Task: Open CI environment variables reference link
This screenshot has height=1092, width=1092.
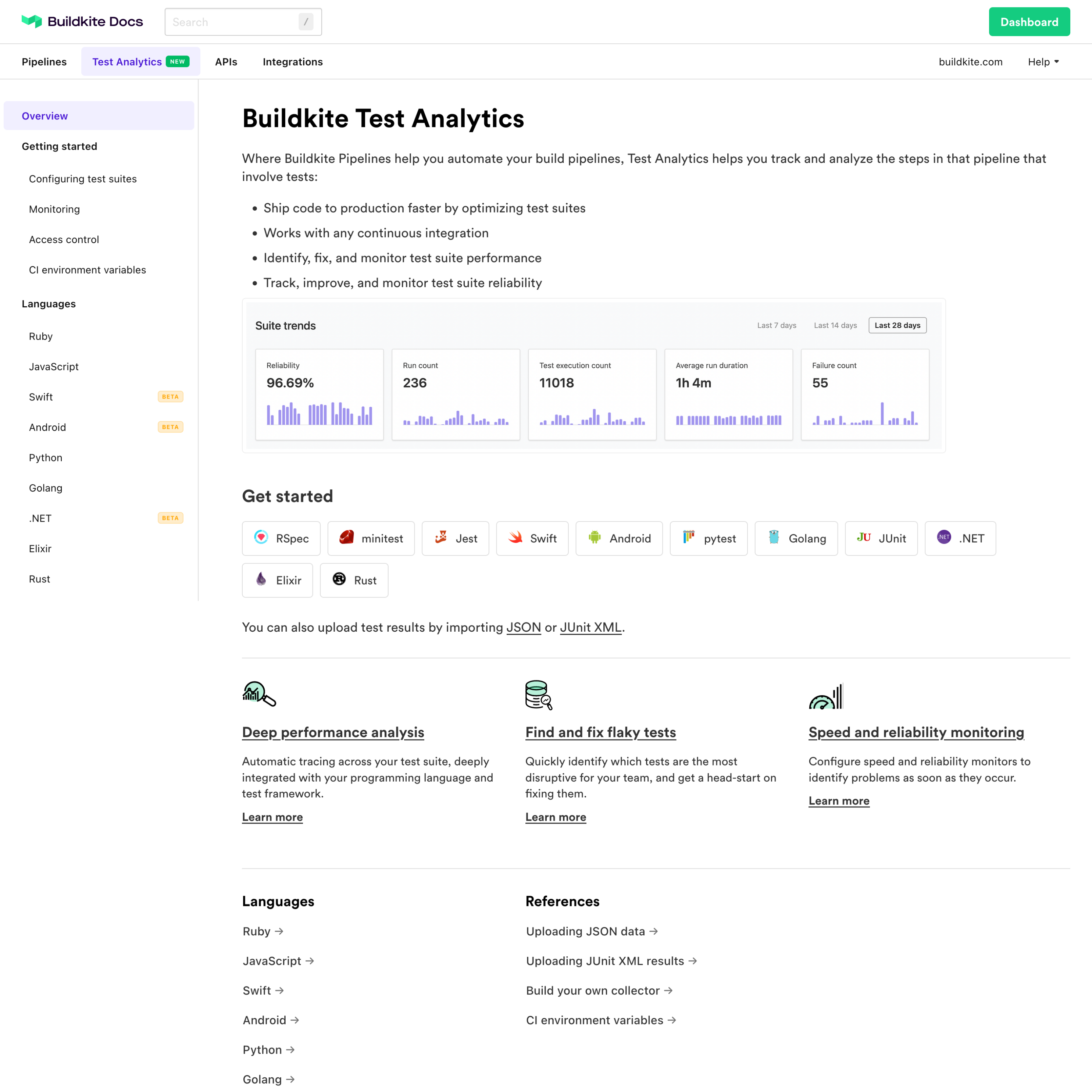Action: pos(602,1020)
